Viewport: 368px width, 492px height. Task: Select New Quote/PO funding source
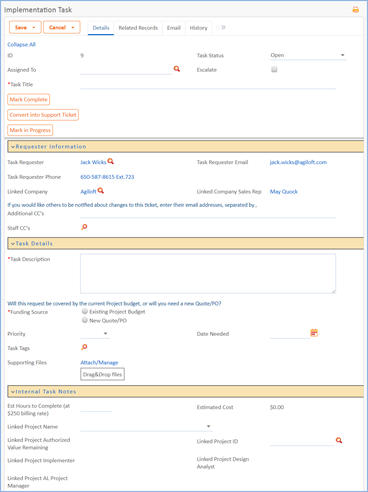[85, 320]
